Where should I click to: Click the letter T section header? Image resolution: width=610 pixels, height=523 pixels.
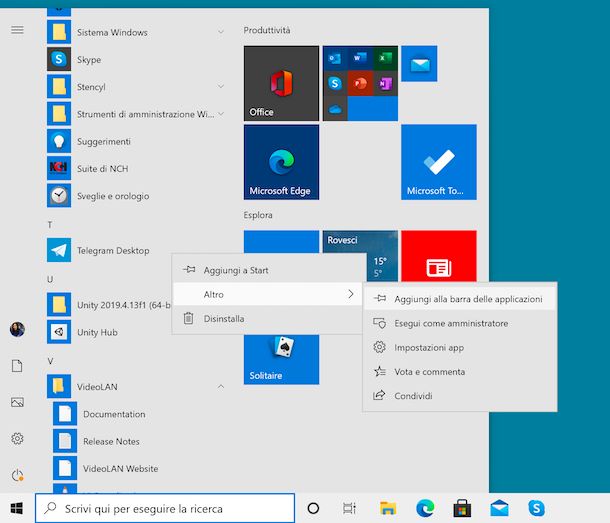[x=50, y=225]
